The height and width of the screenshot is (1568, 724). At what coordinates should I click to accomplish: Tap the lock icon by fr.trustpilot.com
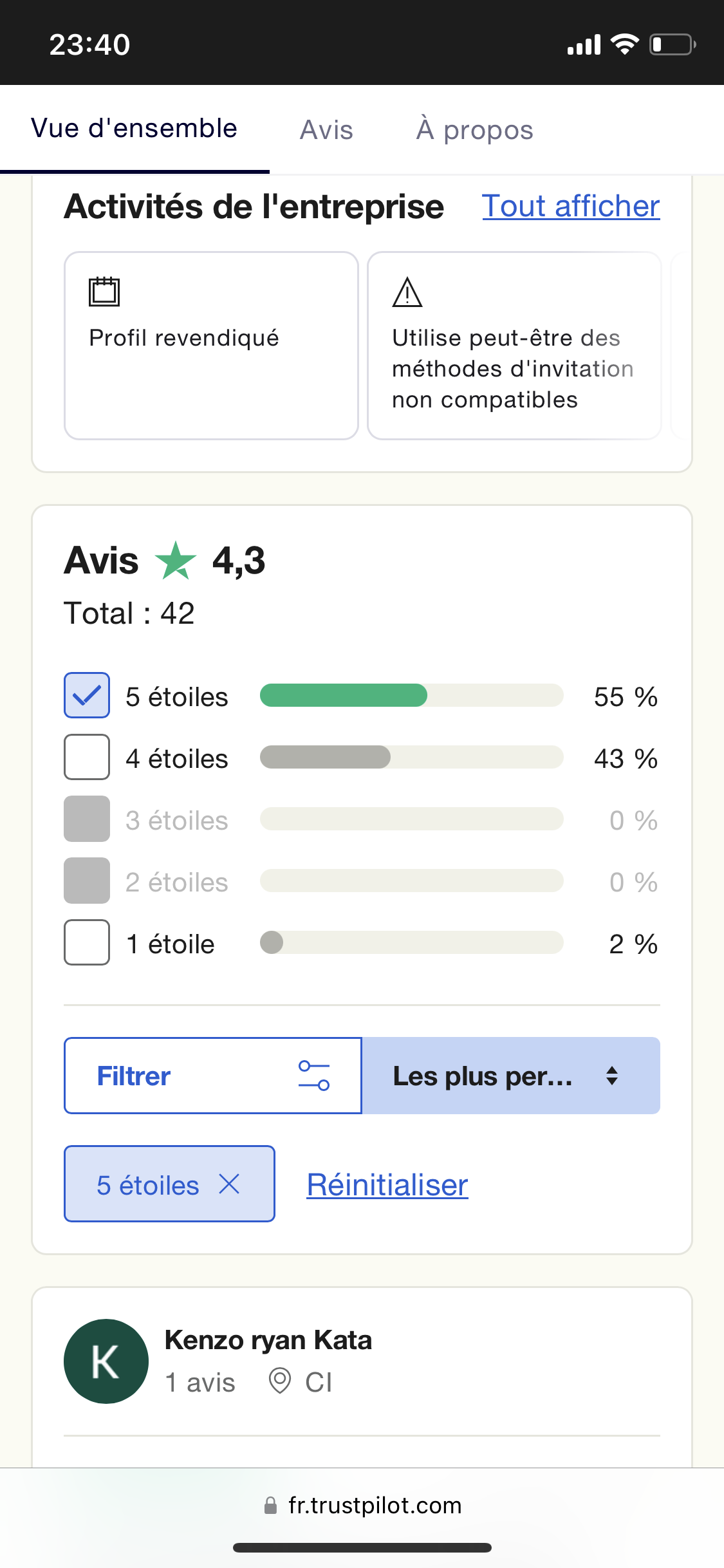[x=271, y=1506]
